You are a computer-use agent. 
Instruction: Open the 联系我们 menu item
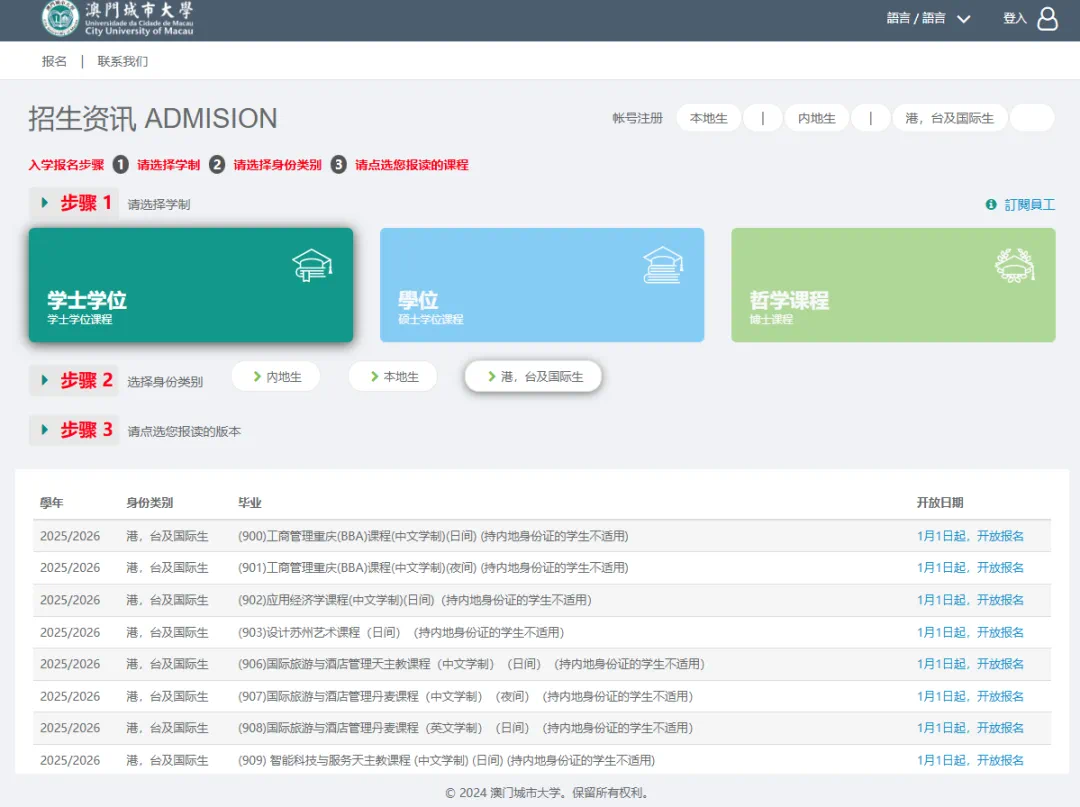click(x=122, y=61)
